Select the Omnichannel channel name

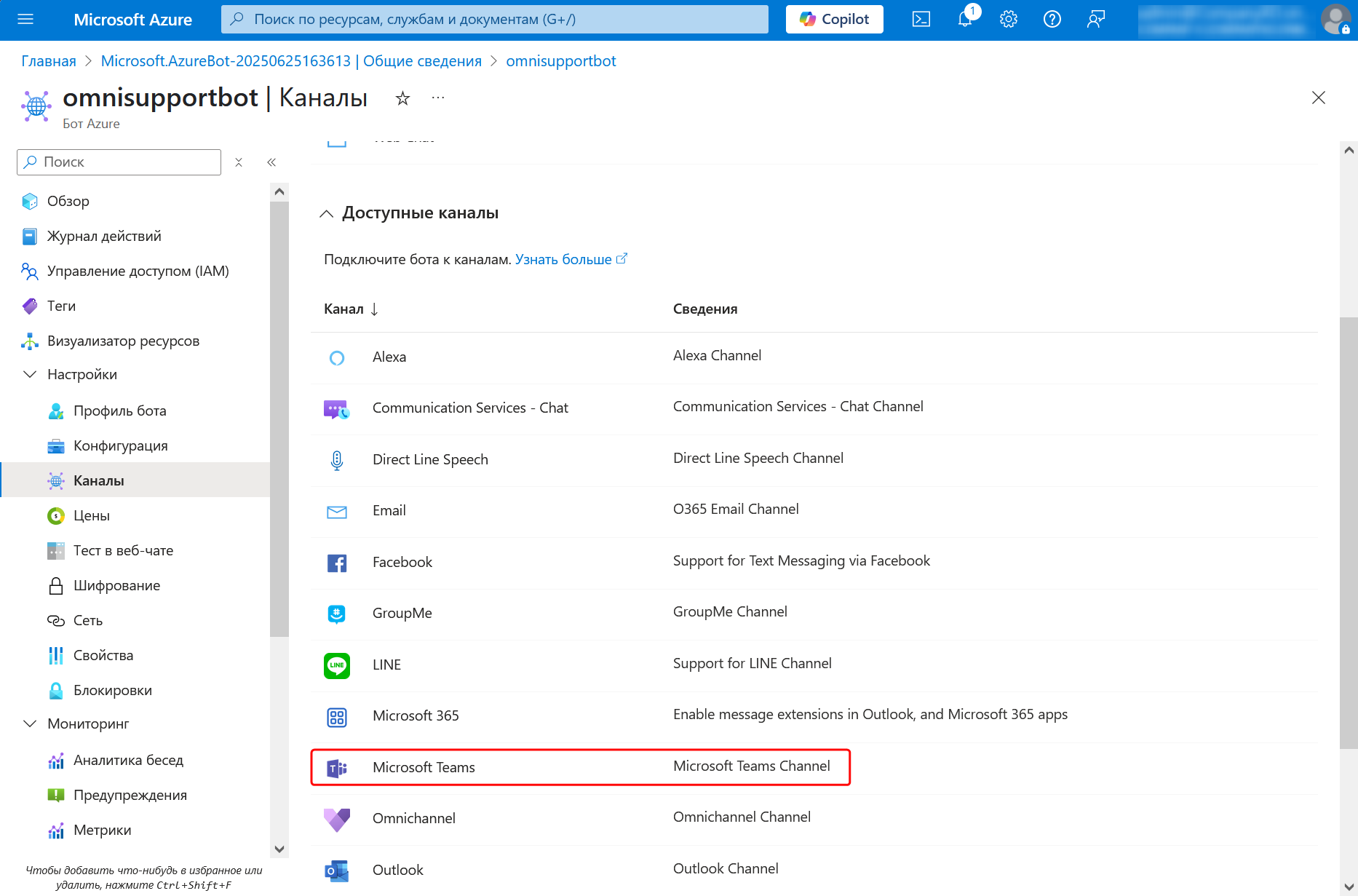point(414,819)
